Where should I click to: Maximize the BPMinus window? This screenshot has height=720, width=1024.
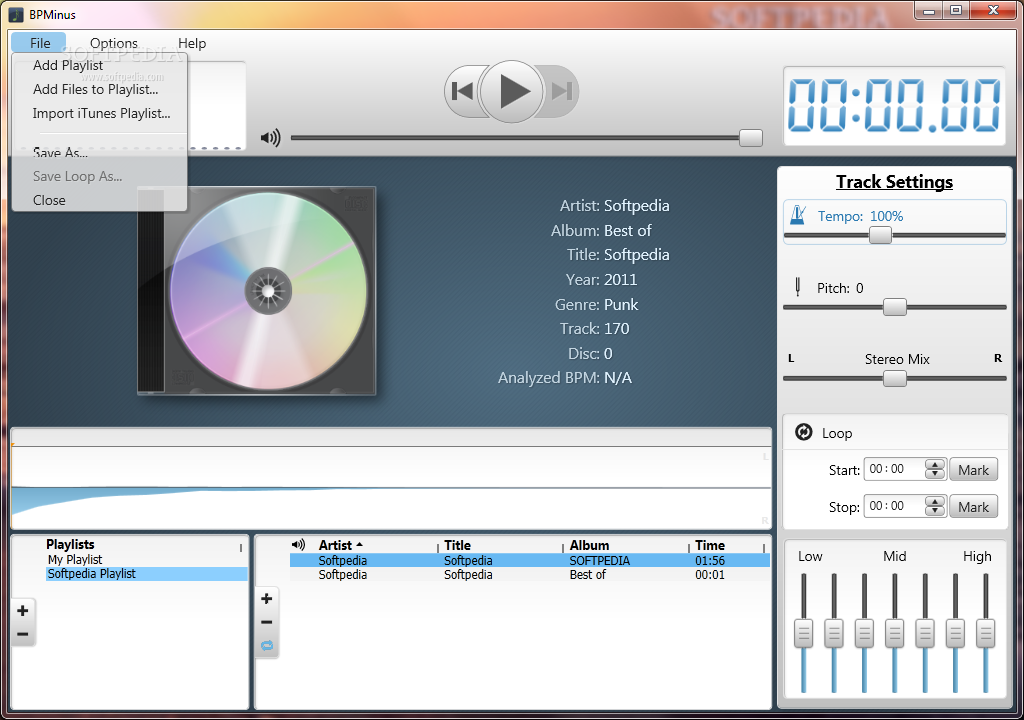pos(956,10)
